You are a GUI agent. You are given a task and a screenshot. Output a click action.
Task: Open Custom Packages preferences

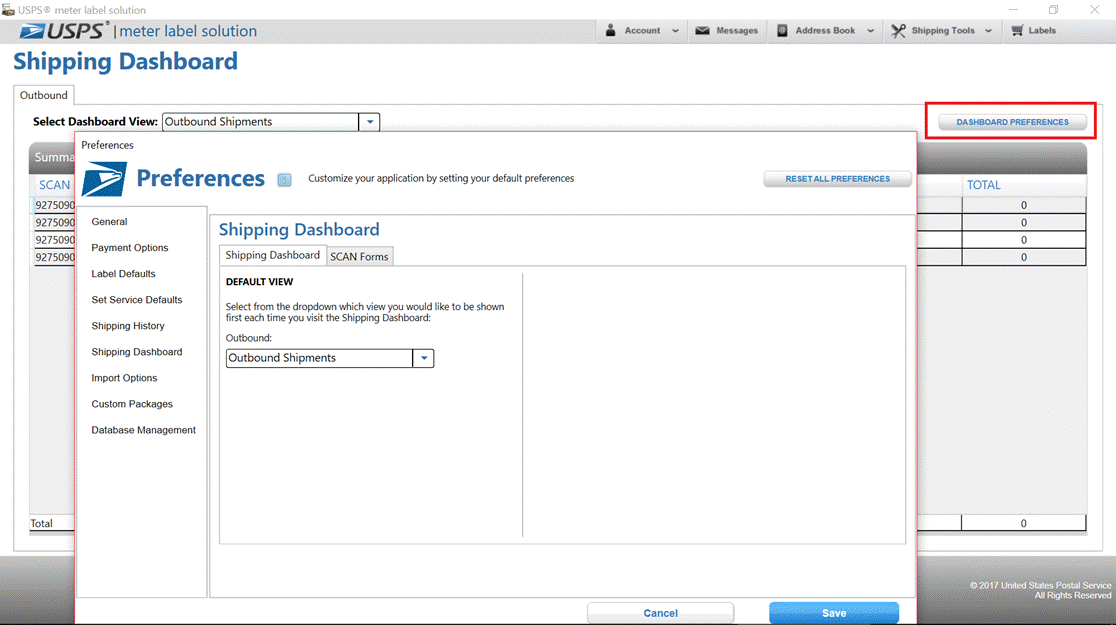click(x=132, y=404)
